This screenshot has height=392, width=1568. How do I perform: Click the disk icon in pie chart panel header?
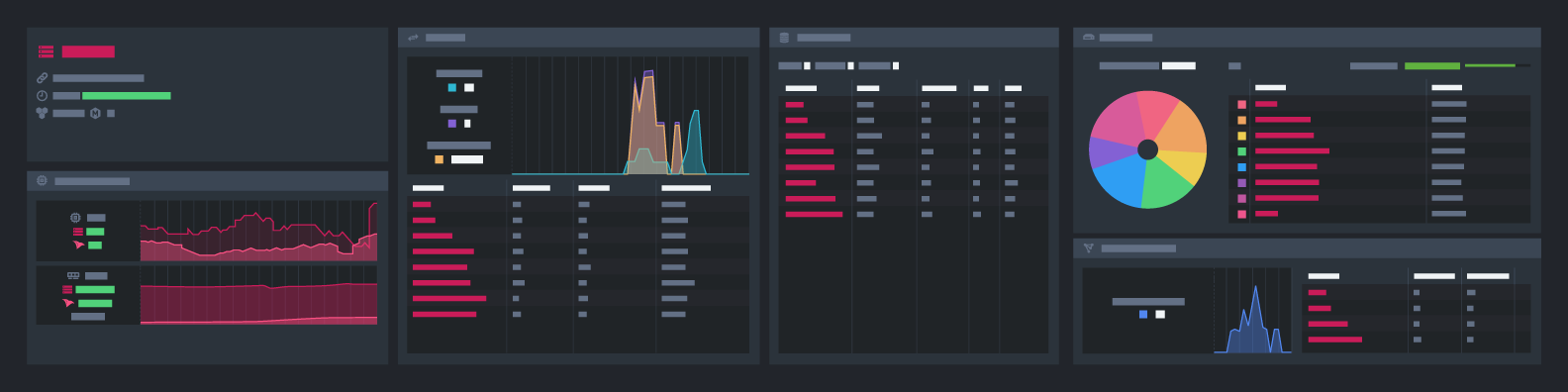[1088, 38]
